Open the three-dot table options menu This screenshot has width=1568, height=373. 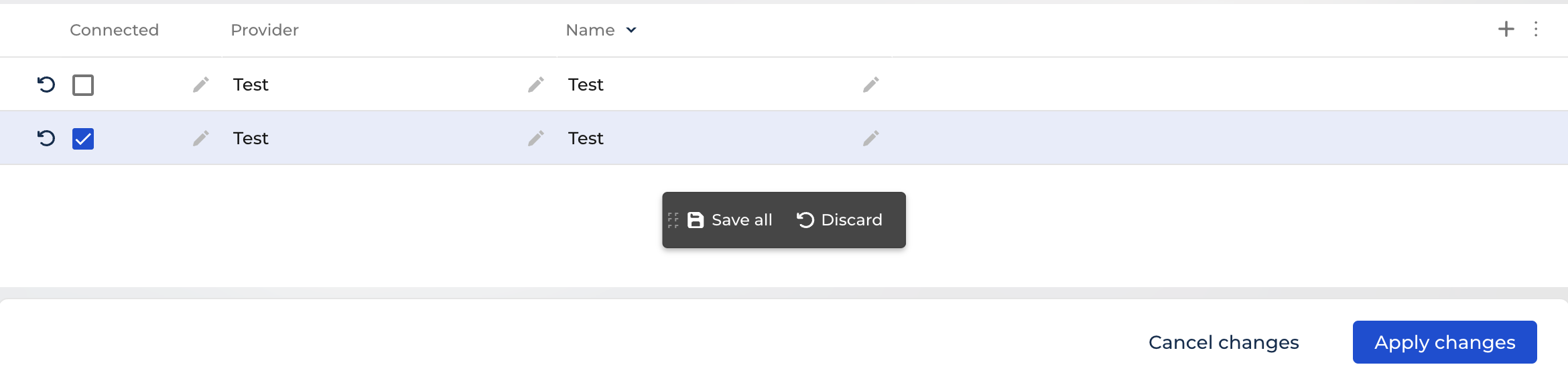[1536, 29]
